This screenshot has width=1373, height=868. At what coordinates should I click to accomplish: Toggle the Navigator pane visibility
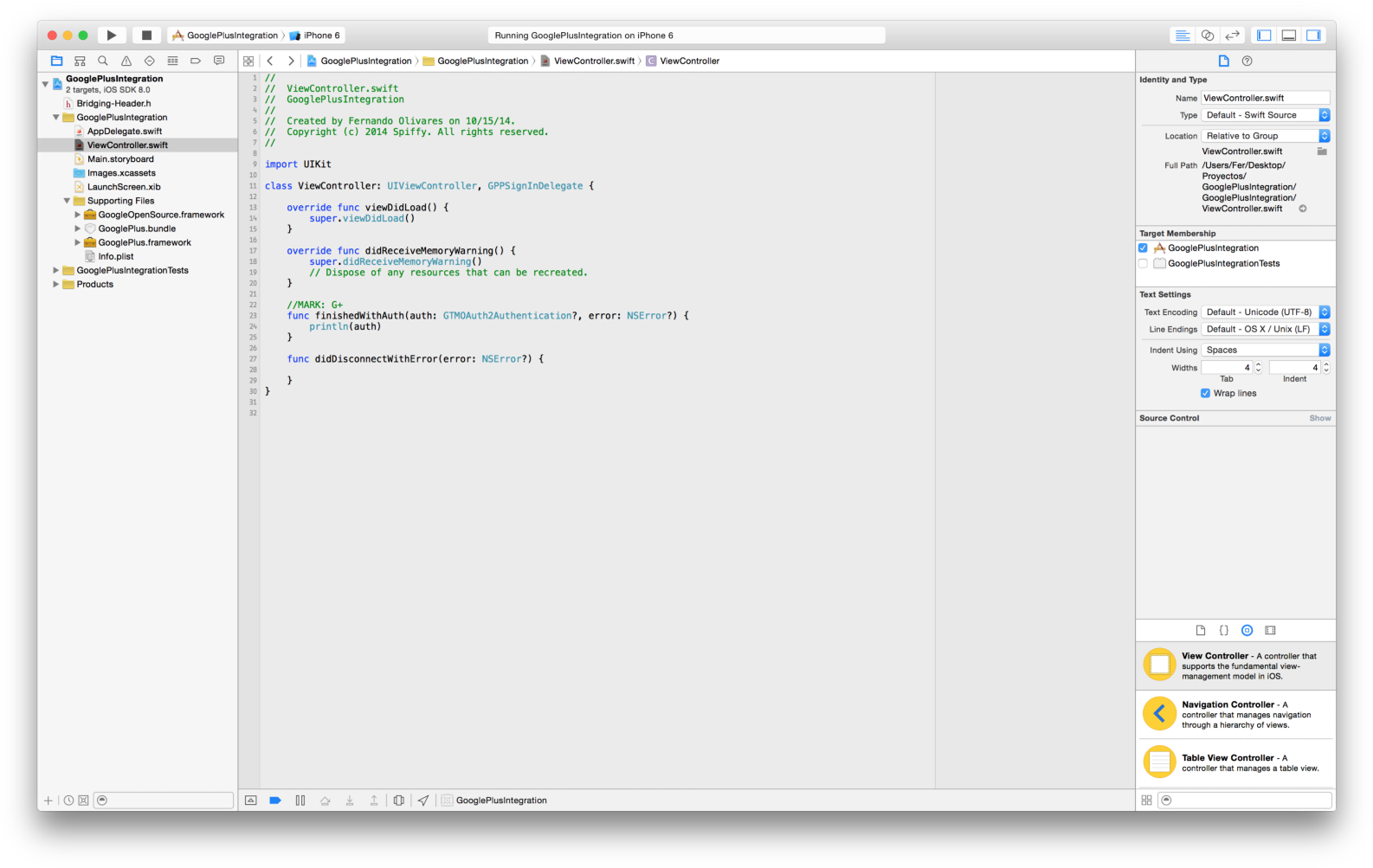pos(1264,35)
